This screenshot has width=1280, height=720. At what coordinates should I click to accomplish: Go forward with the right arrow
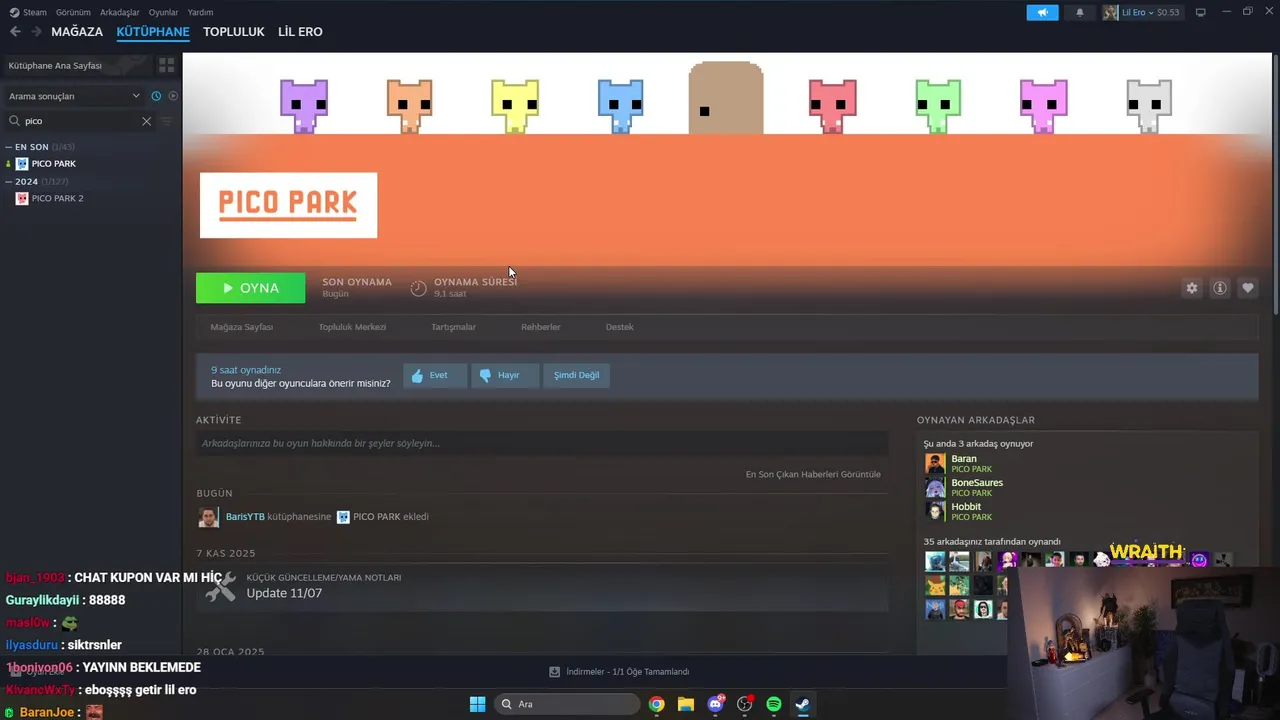point(37,32)
